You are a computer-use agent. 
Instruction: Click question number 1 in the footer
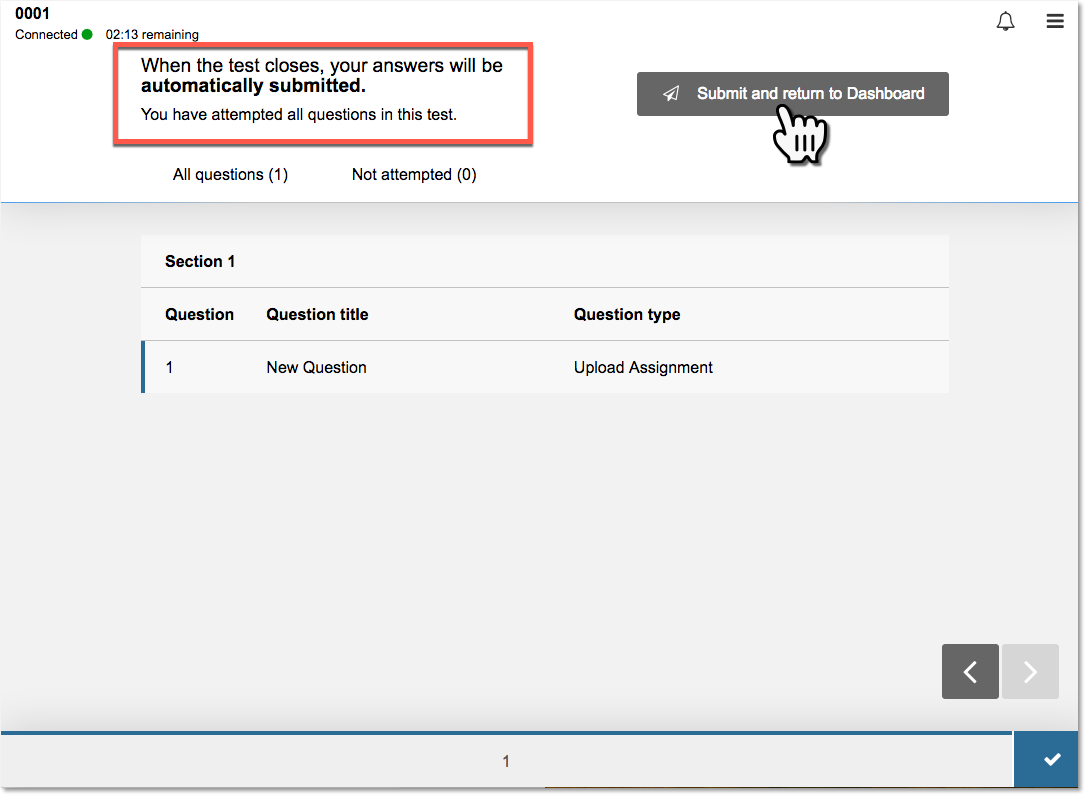pos(506,762)
